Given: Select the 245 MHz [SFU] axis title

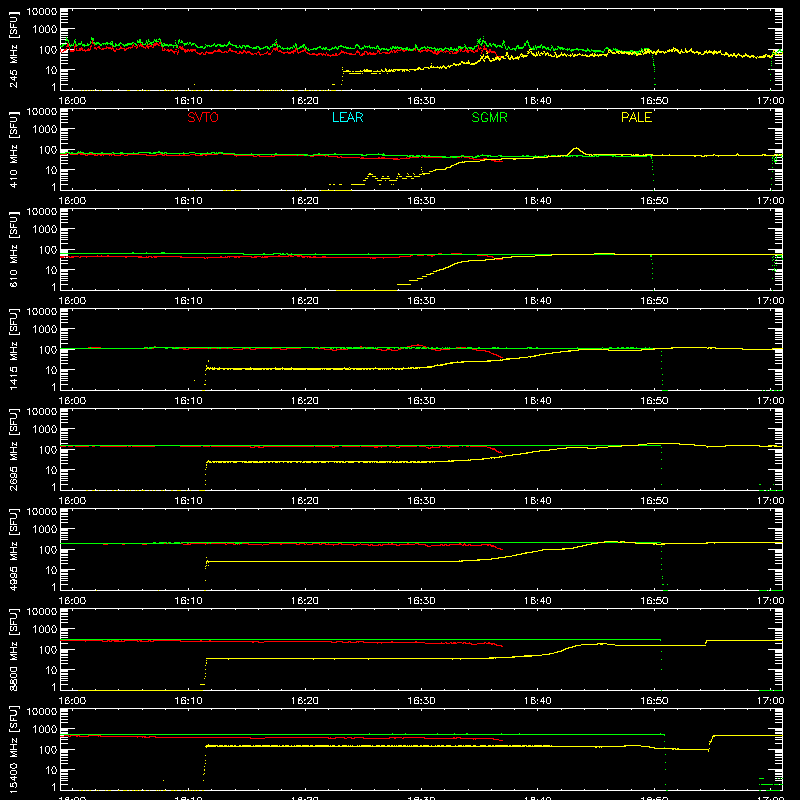Looking at the screenshot, I should (14, 49).
